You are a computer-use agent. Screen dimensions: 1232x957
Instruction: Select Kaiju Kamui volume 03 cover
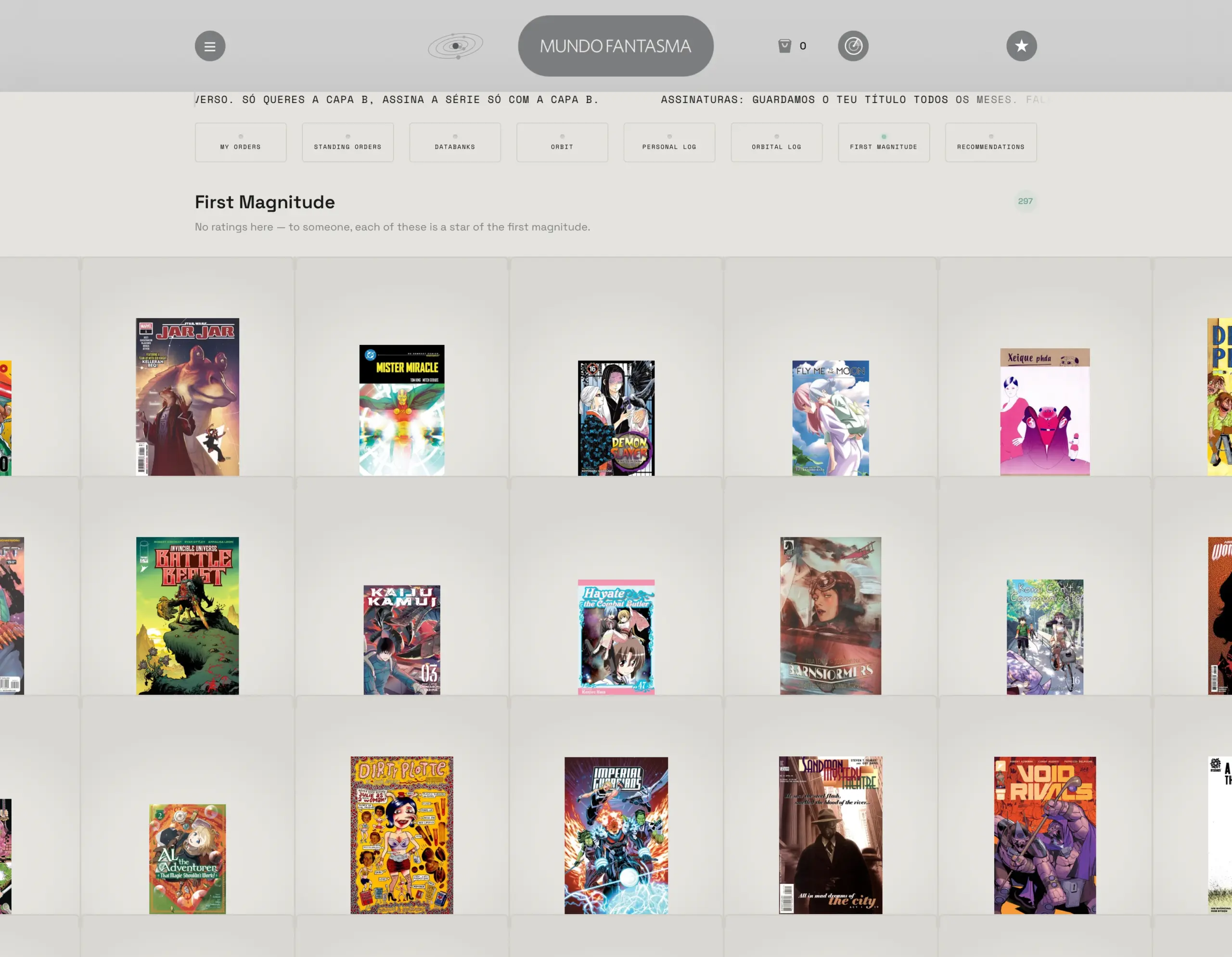coord(402,639)
